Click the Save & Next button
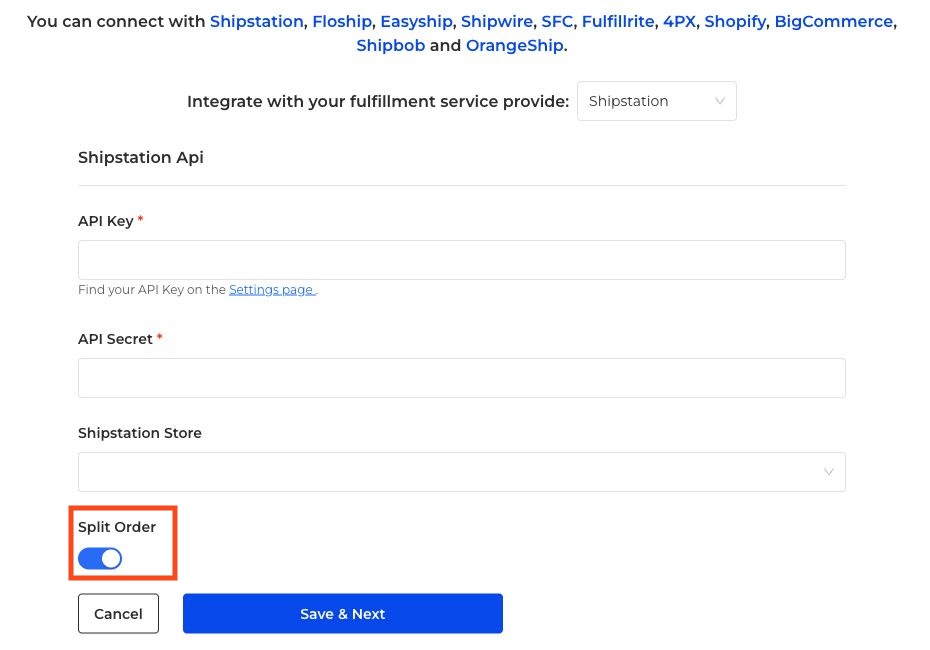Viewport: 930px width, 650px height. click(x=343, y=614)
